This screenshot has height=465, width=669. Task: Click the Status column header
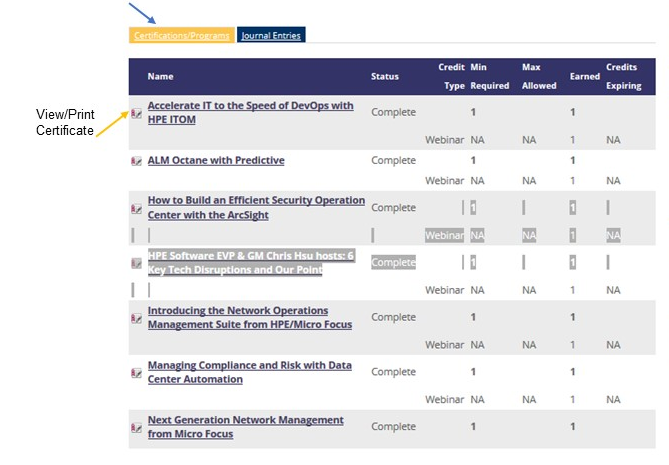coord(384,76)
